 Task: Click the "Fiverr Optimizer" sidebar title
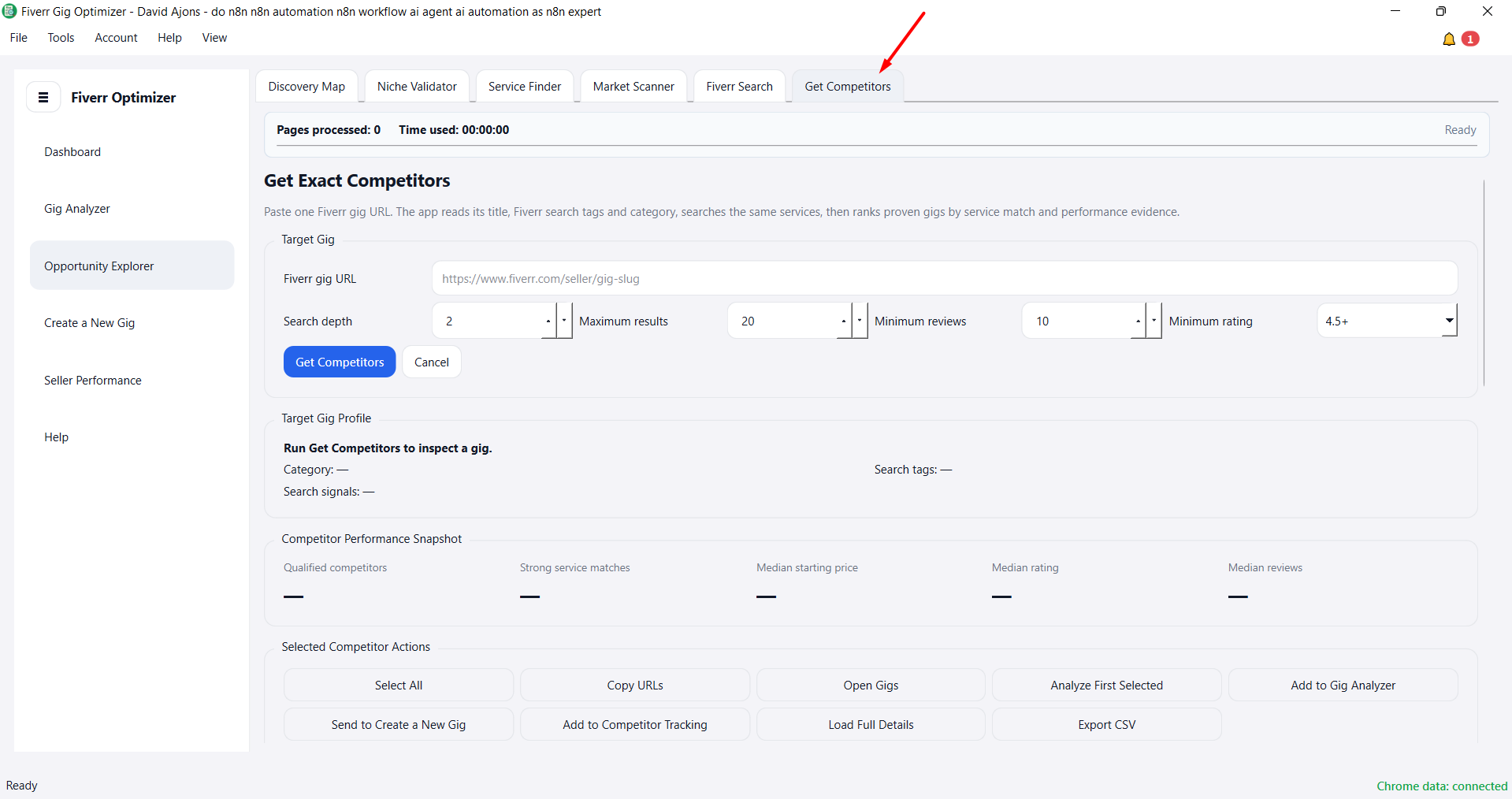[x=124, y=97]
